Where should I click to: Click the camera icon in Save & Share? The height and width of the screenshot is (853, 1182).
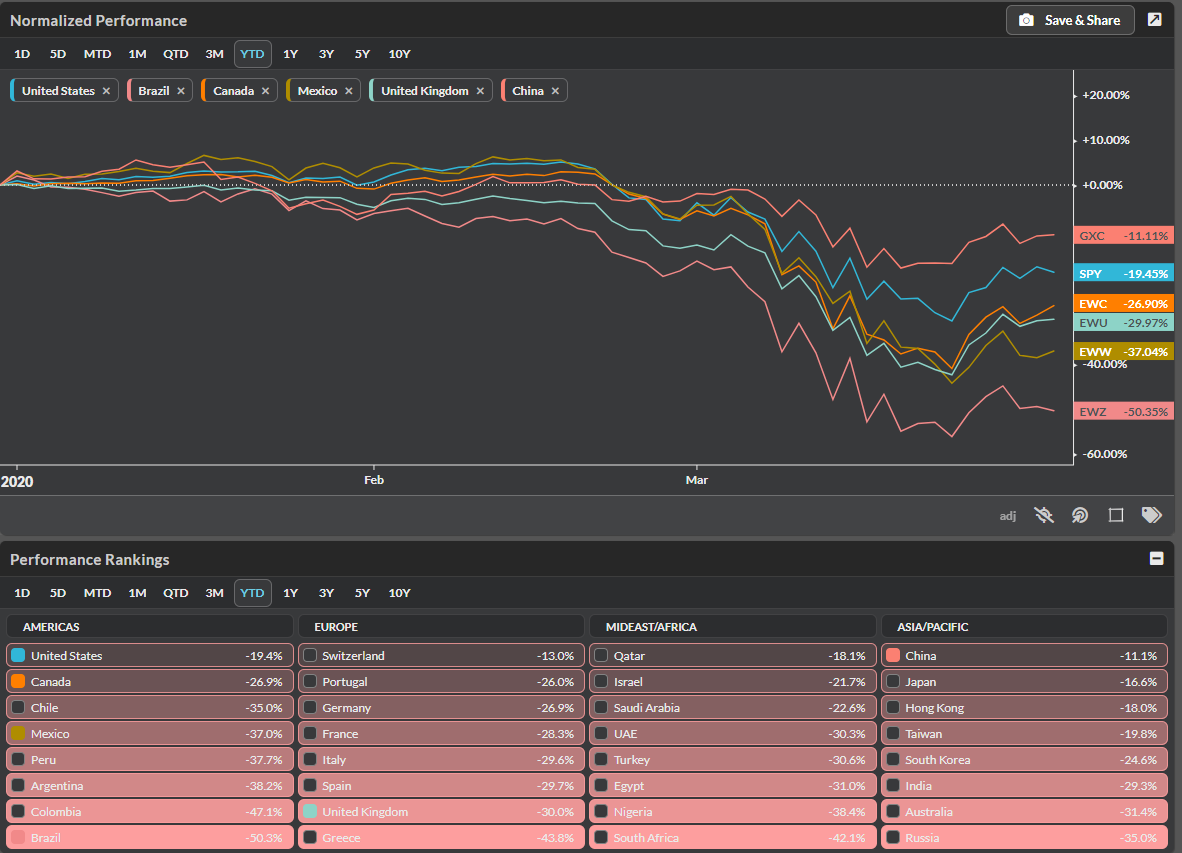(x=1026, y=20)
